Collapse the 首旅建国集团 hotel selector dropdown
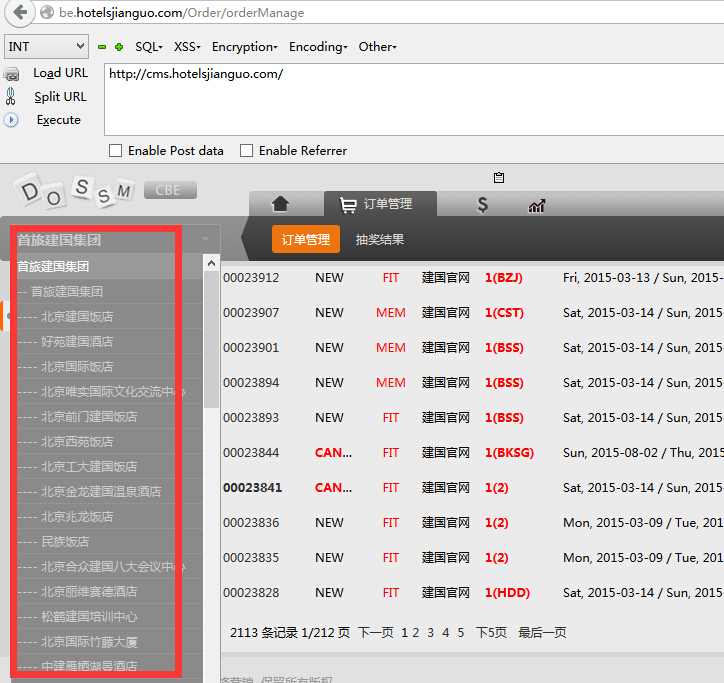This screenshot has width=724, height=683. coord(205,239)
